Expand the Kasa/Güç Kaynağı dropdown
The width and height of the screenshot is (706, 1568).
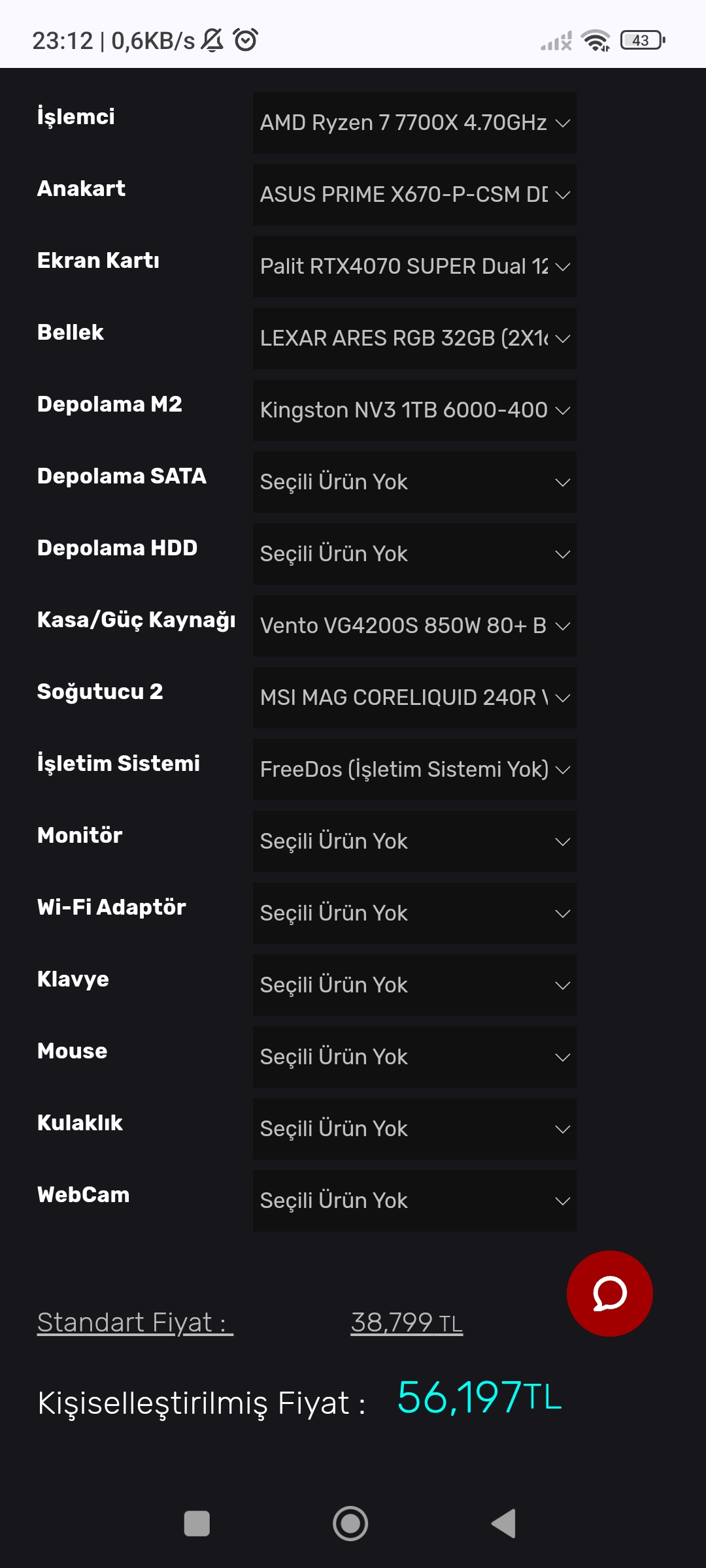click(414, 626)
